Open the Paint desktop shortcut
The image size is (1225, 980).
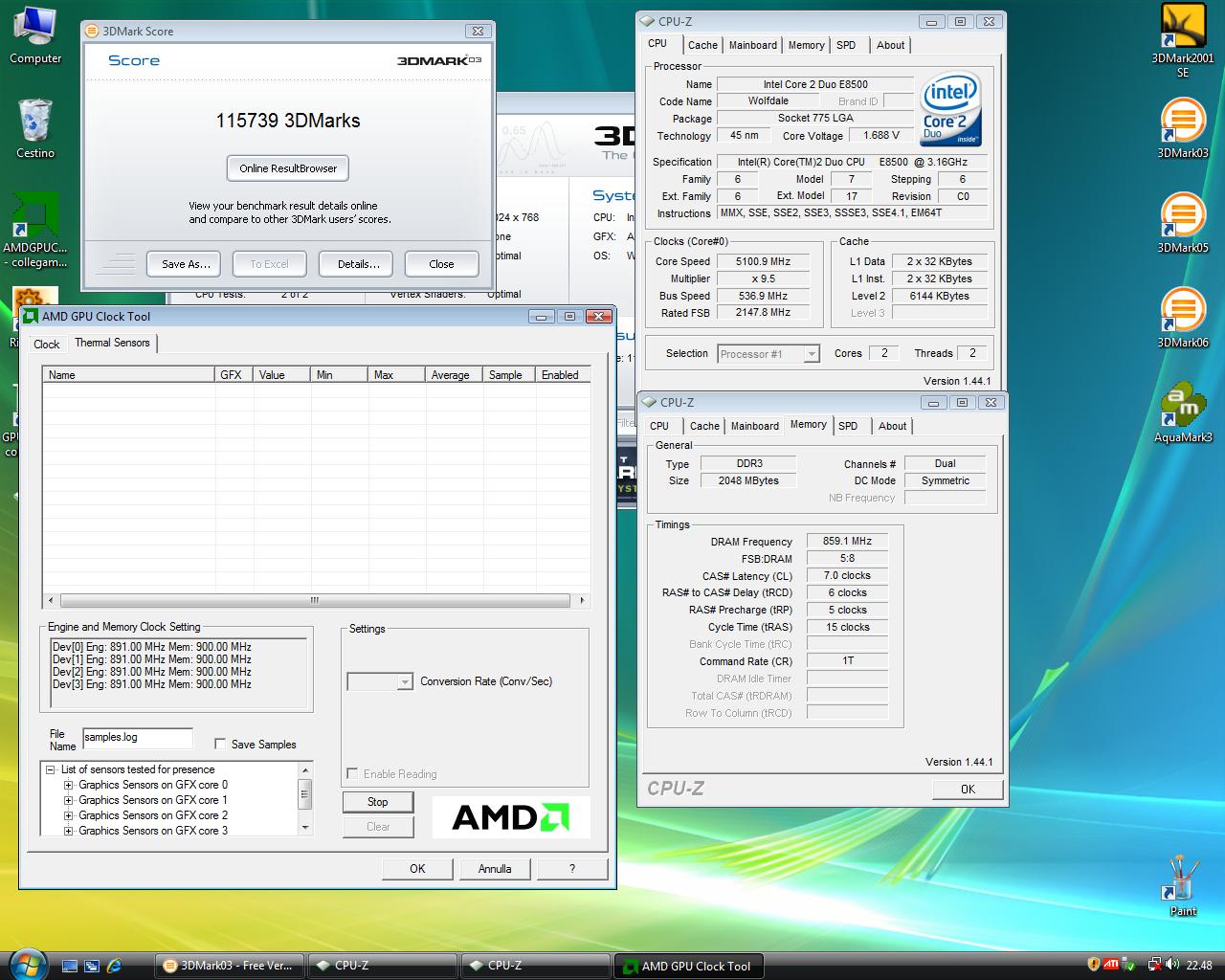pyautogui.click(x=1183, y=885)
